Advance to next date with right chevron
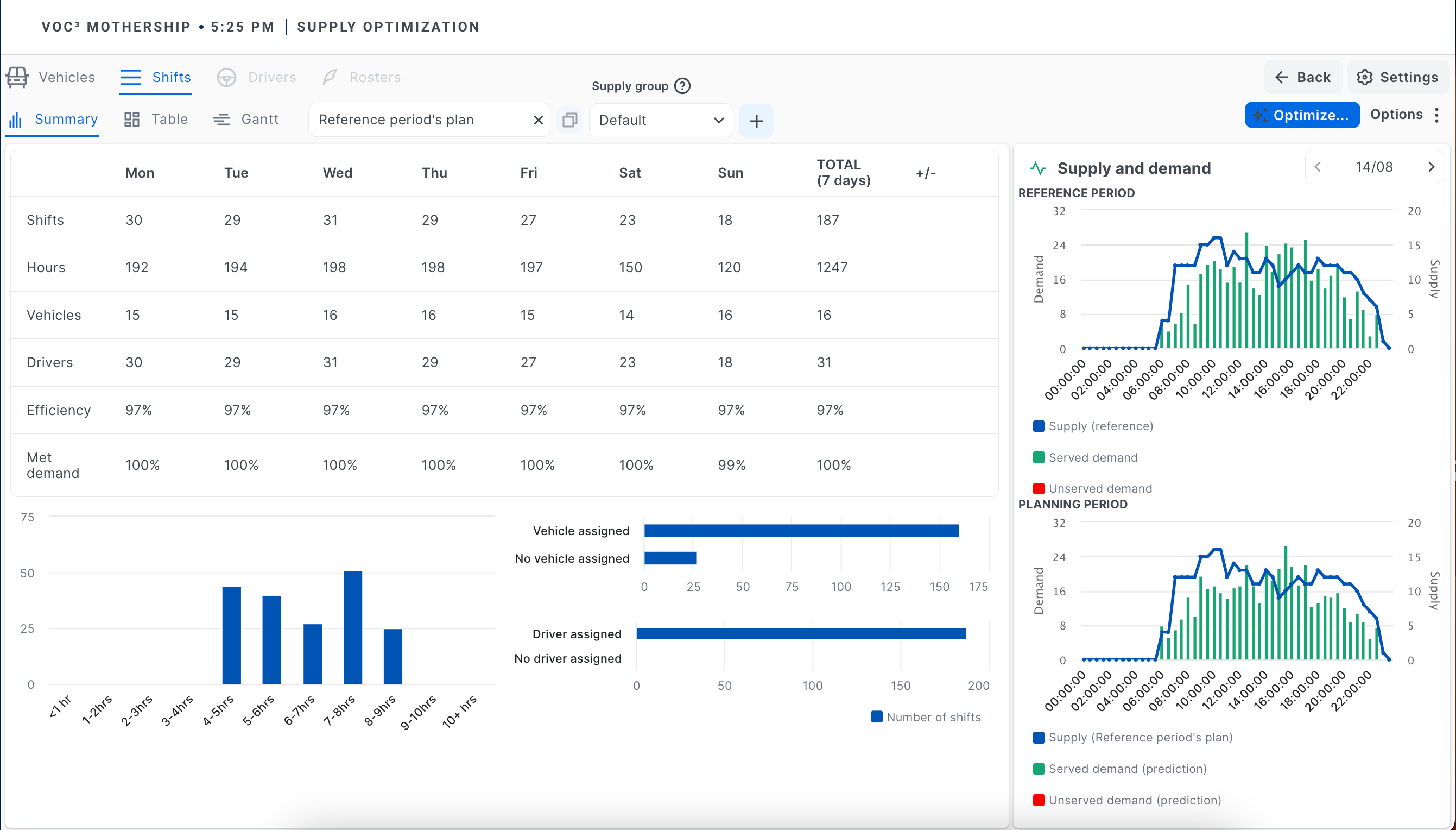Screen dimensions: 1456x830 coord(1431,167)
